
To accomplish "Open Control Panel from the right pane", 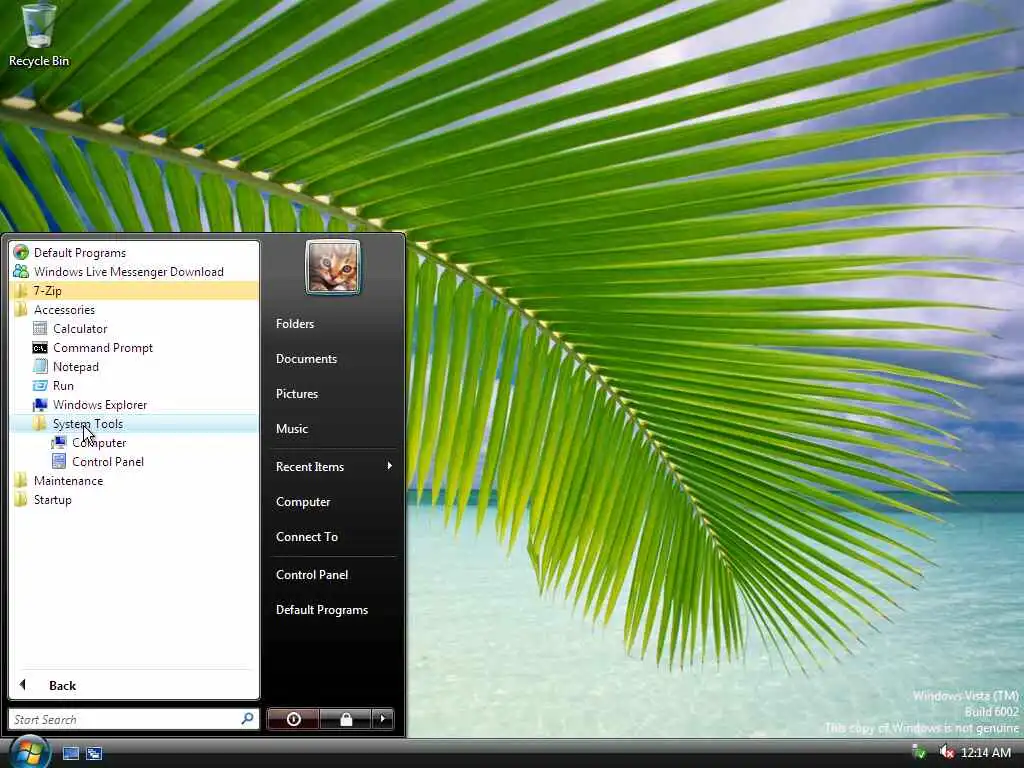I will [x=333, y=574].
